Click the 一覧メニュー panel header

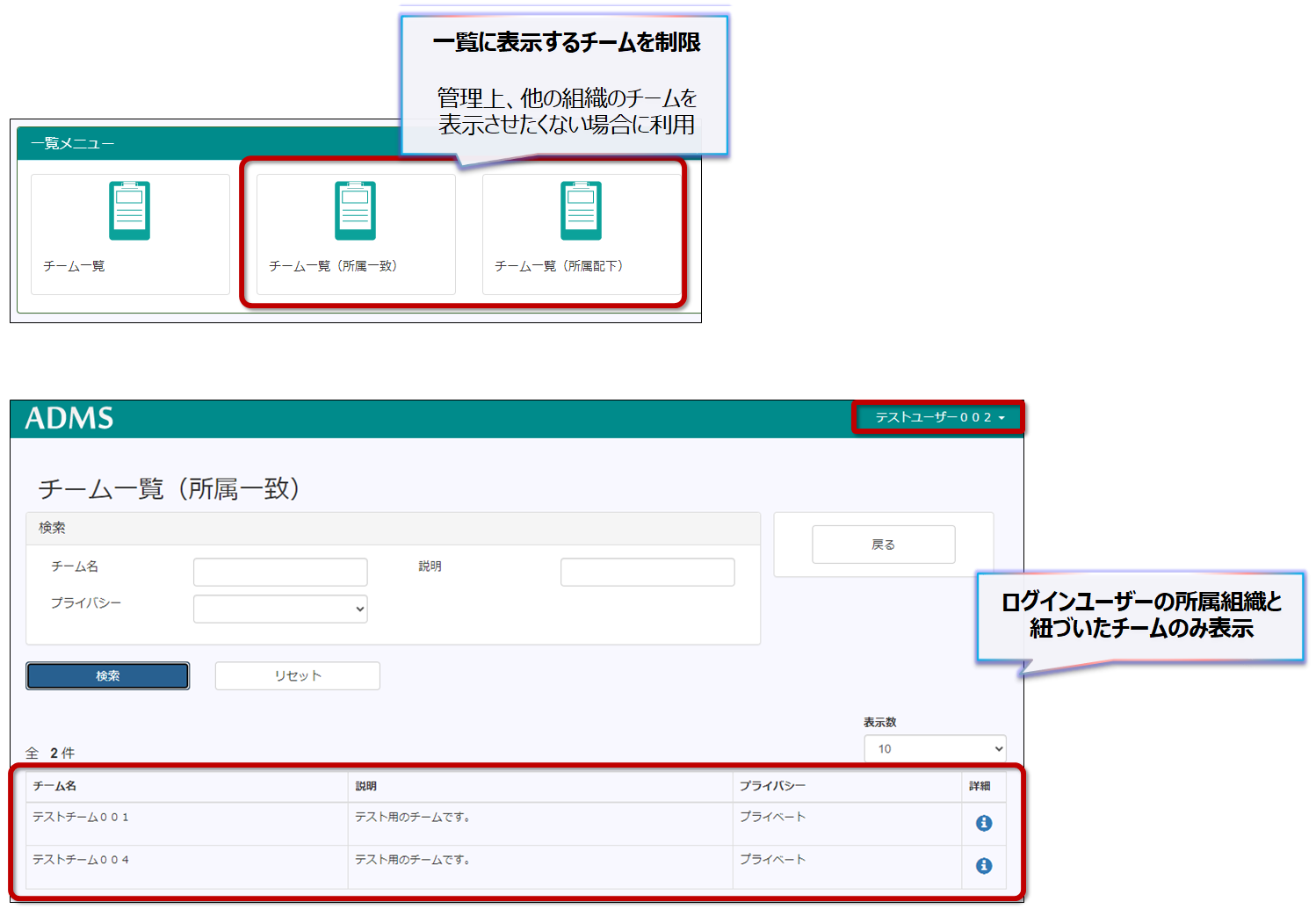pos(72,143)
